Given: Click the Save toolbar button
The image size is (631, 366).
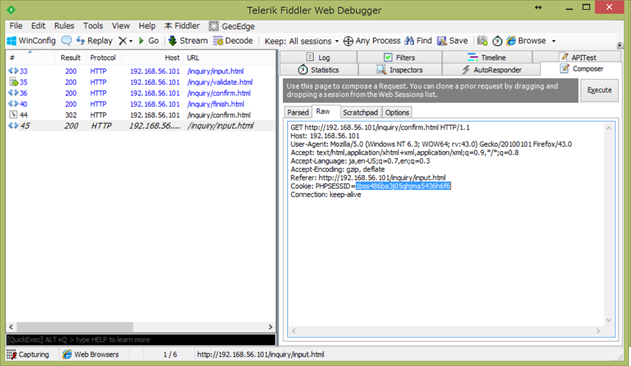Looking at the screenshot, I should point(452,41).
